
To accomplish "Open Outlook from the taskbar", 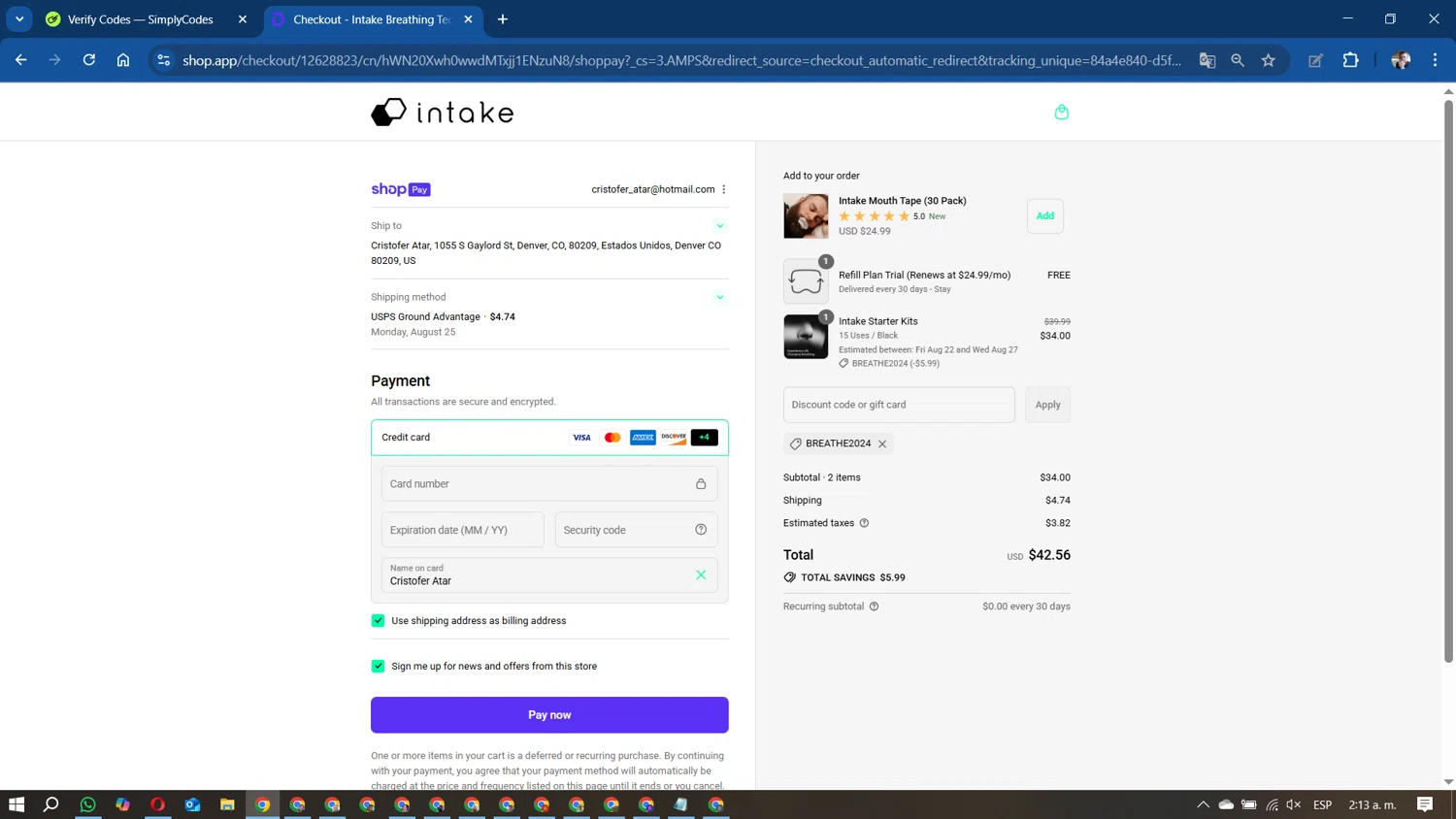I will tap(192, 804).
